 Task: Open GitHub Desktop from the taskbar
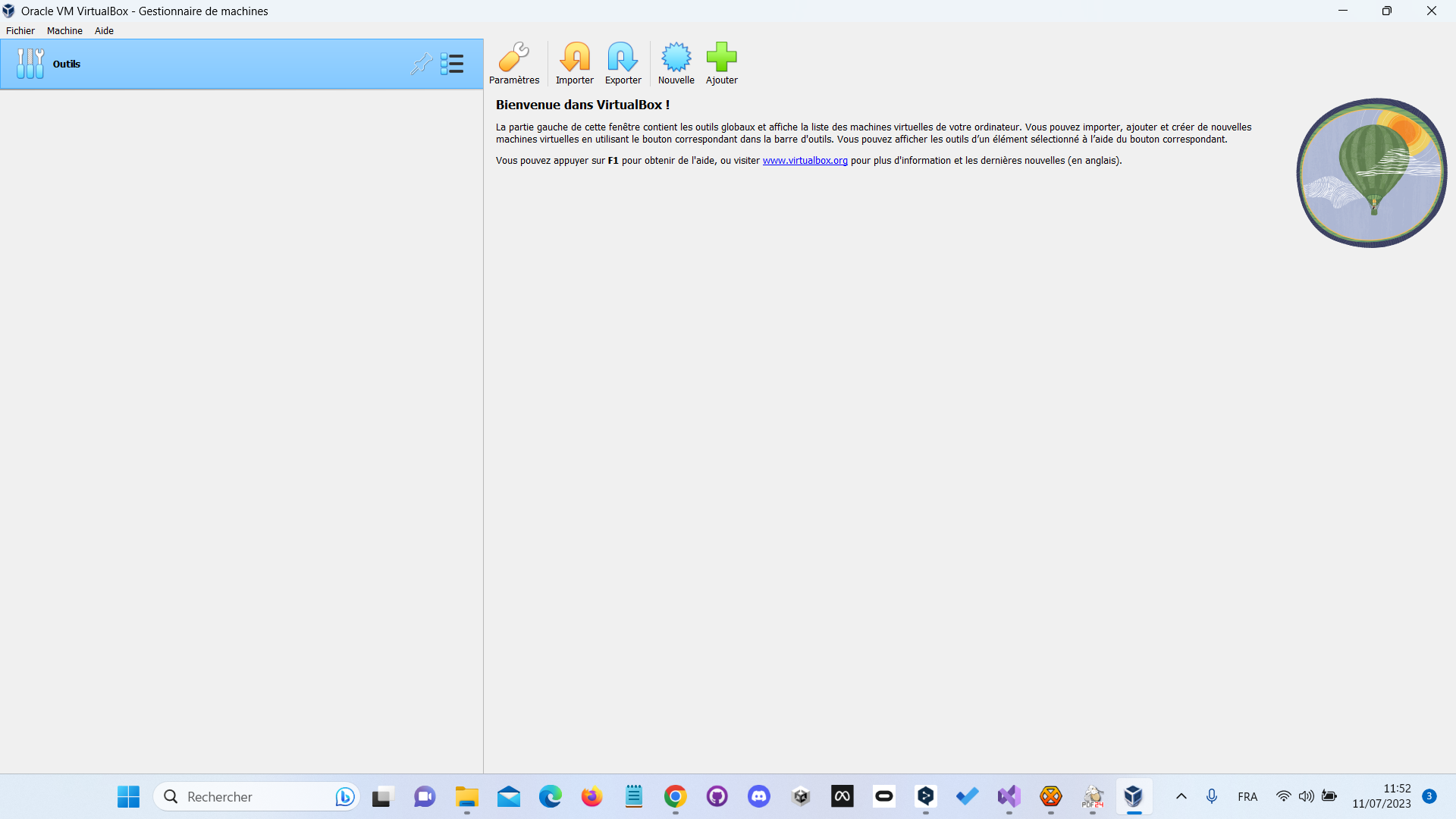[717, 796]
